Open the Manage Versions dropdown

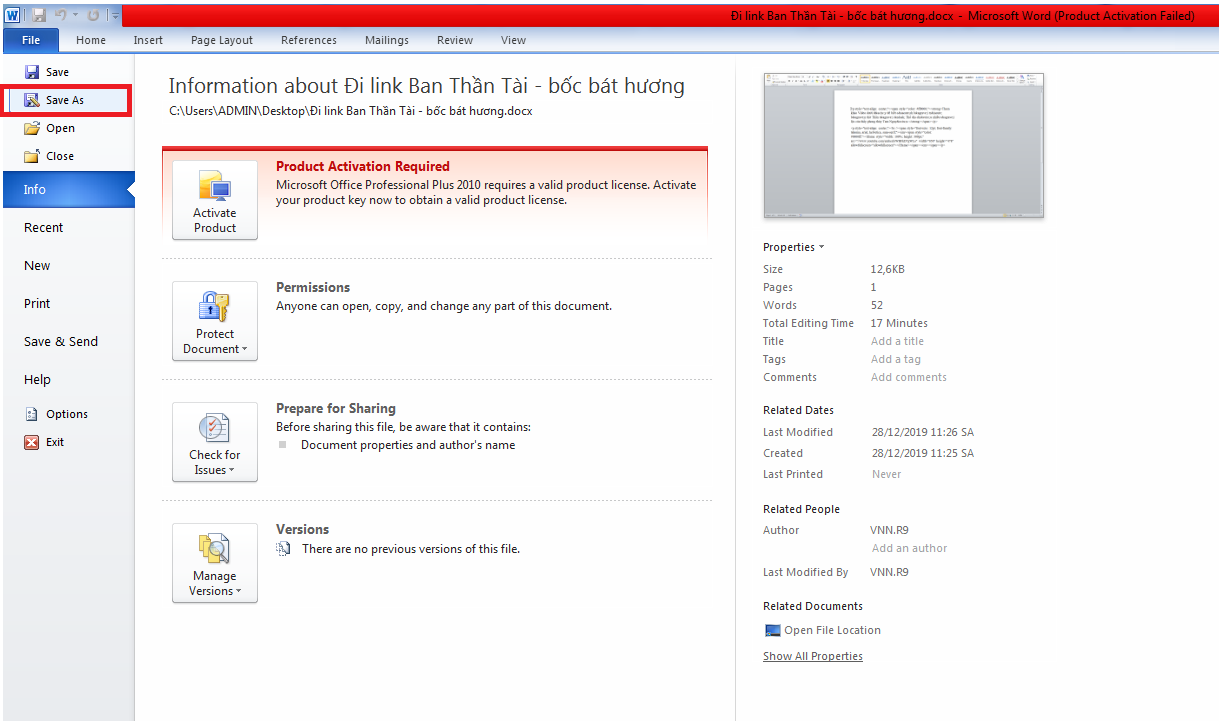(x=215, y=563)
